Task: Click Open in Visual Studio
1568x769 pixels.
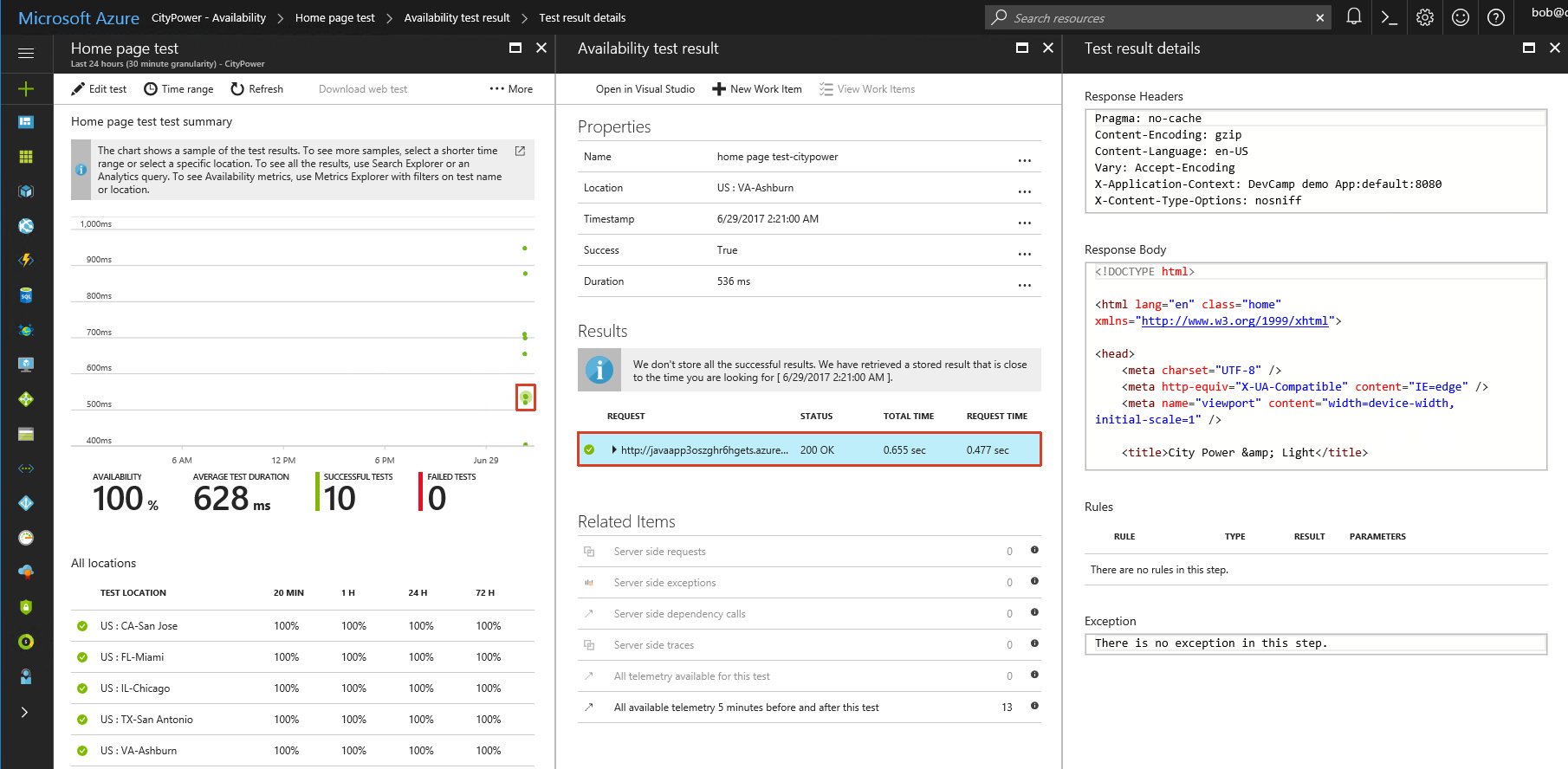Action: click(x=645, y=88)
